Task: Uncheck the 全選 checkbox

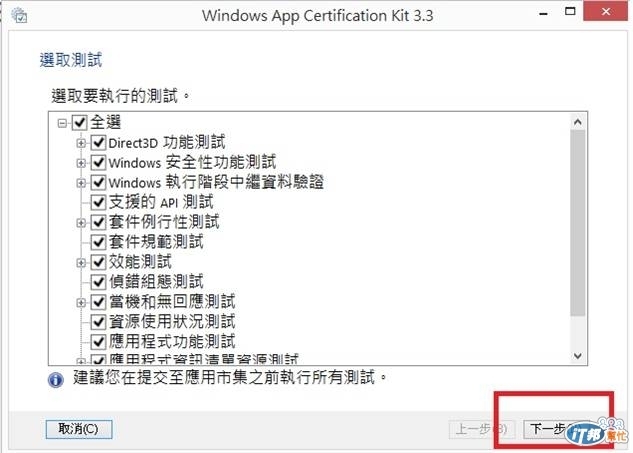Action: coord(79,122)
